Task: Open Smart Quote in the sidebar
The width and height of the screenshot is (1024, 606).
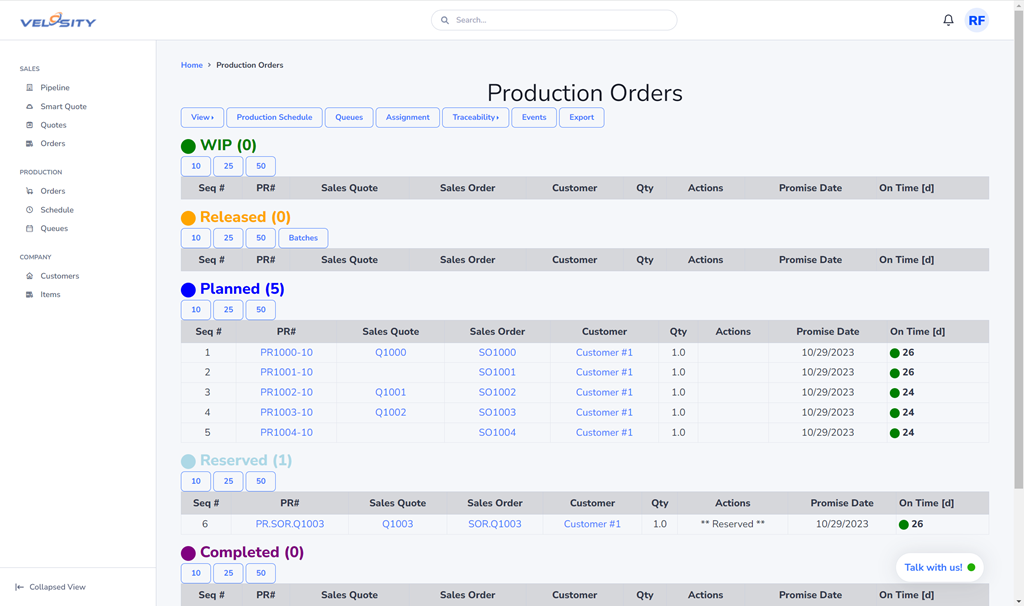Action: (x=63, y=107)
